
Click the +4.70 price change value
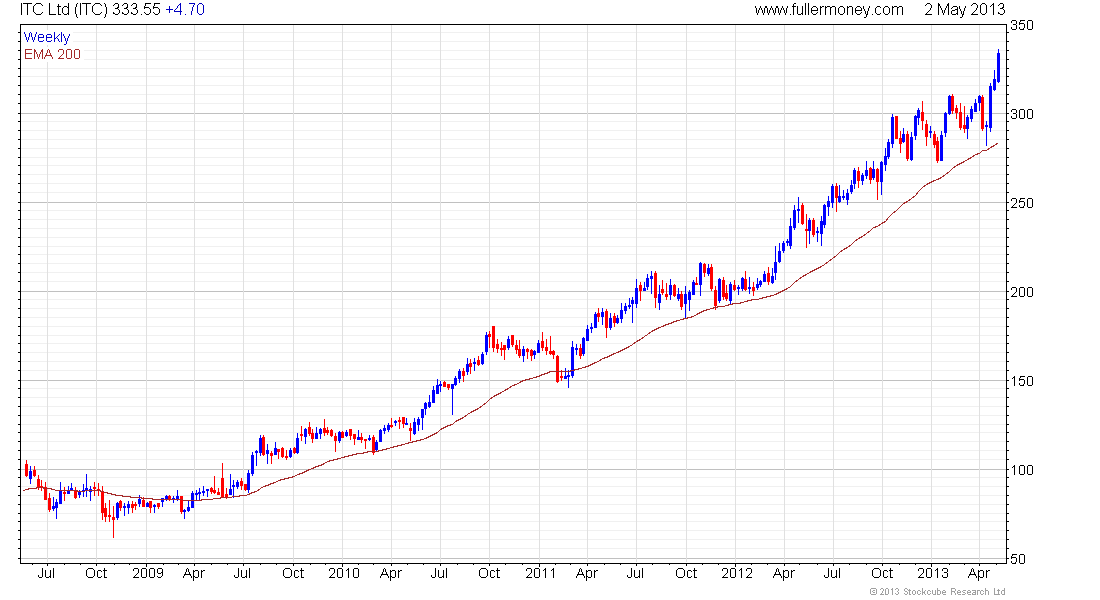point(185,10)
